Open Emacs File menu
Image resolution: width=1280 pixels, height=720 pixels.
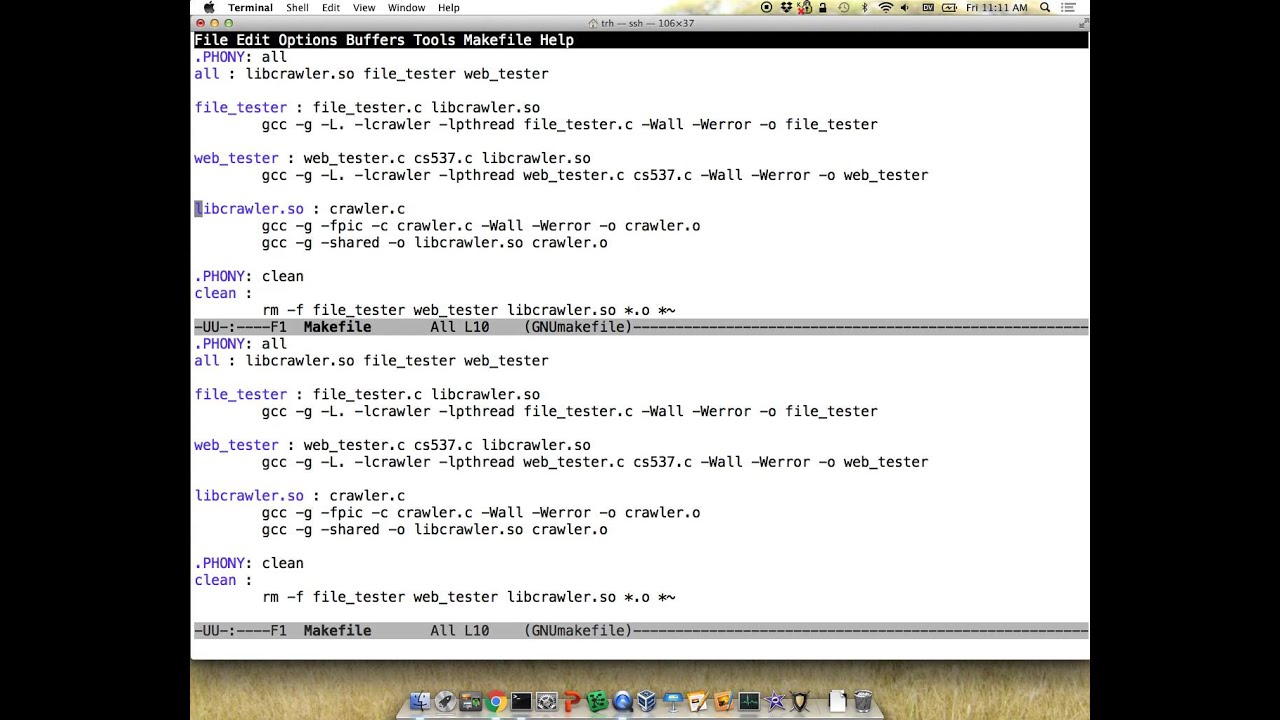211,40
